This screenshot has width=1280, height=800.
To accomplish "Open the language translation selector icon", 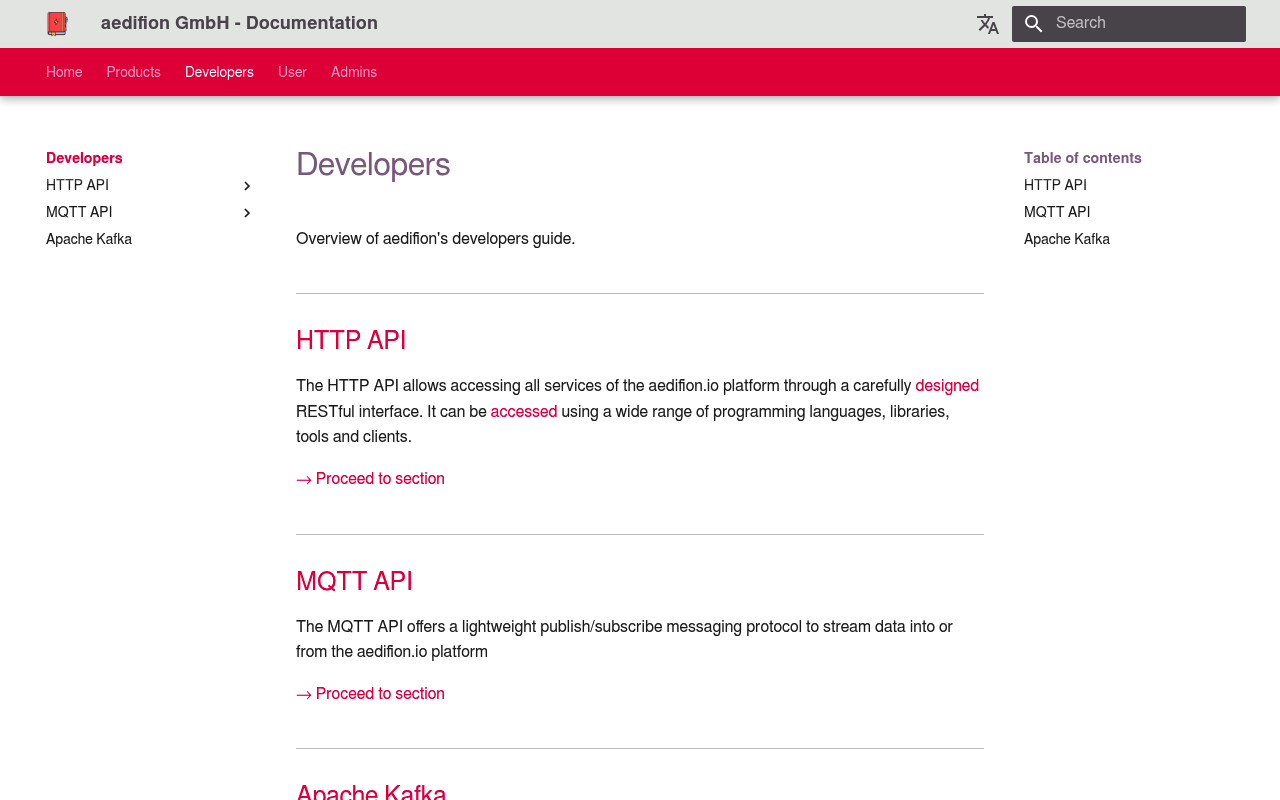I will pyautogui.click(x=988, y=24).
